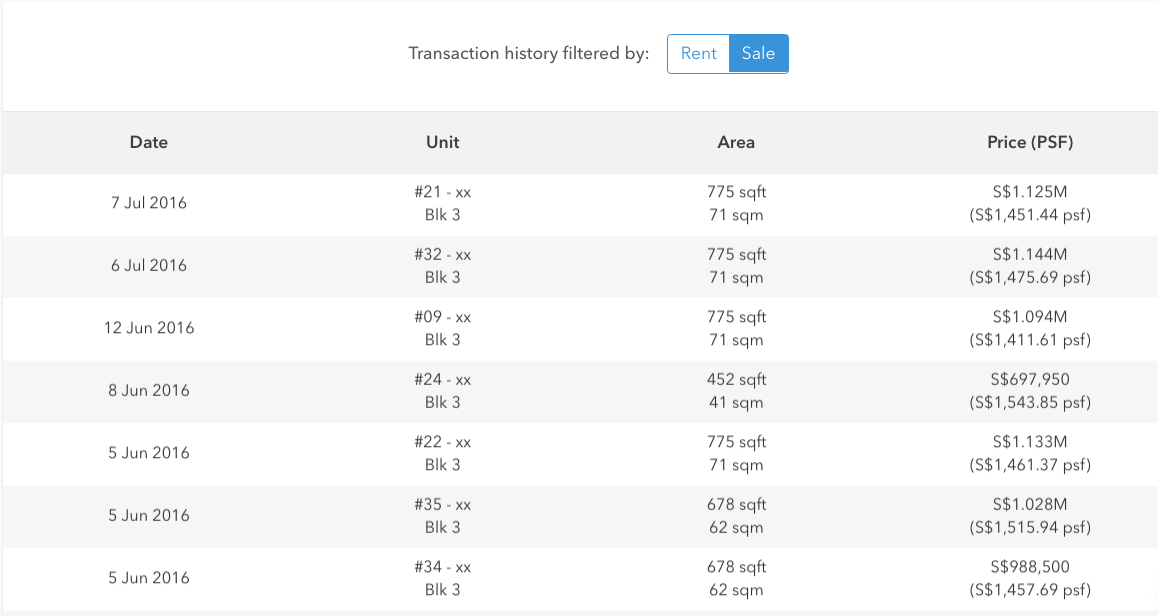This screenshot has height=616, width=1158.
Task: Click the Unit column header
Action: [x=442, y=142]
